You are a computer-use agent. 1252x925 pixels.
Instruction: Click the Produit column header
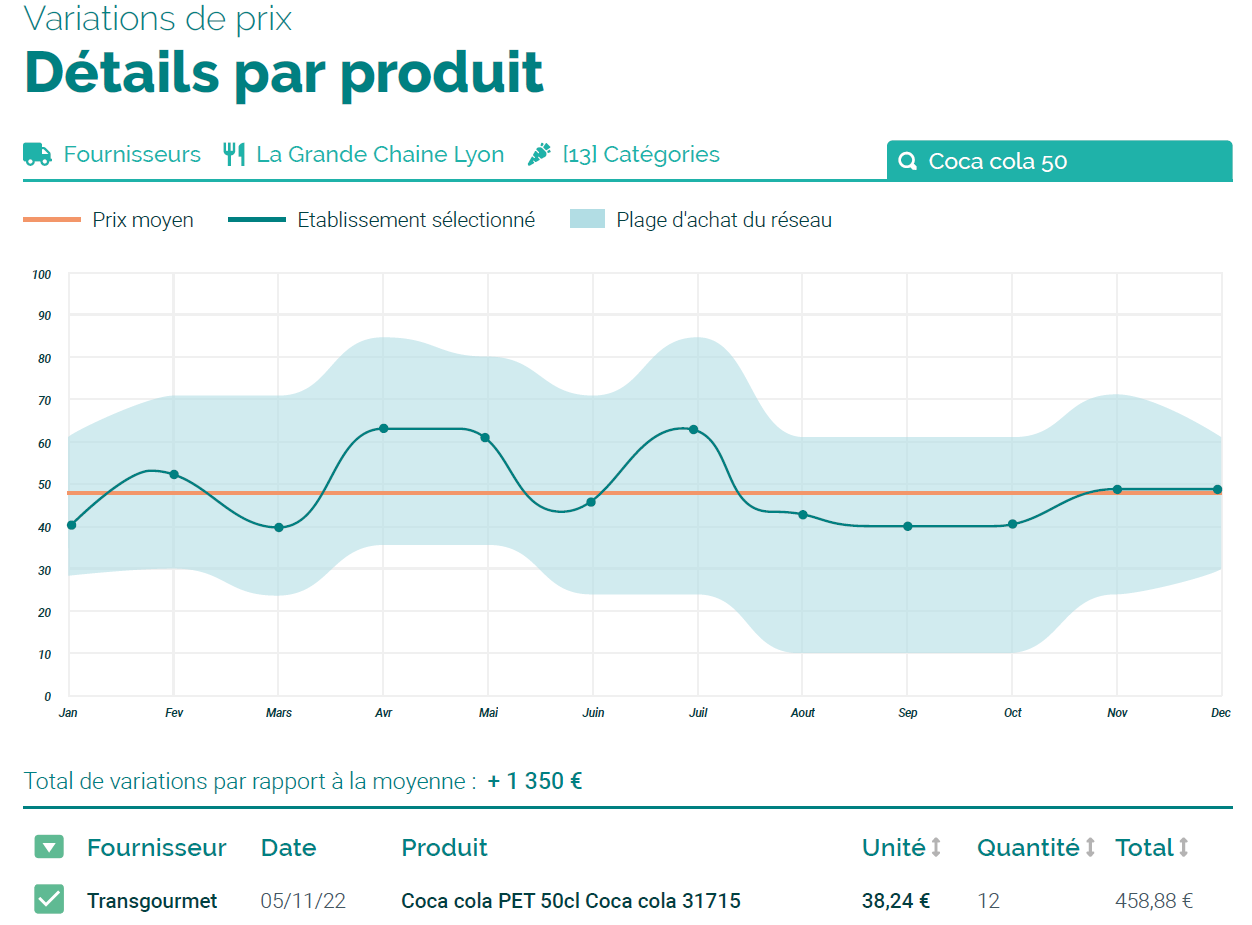(444, 848)
